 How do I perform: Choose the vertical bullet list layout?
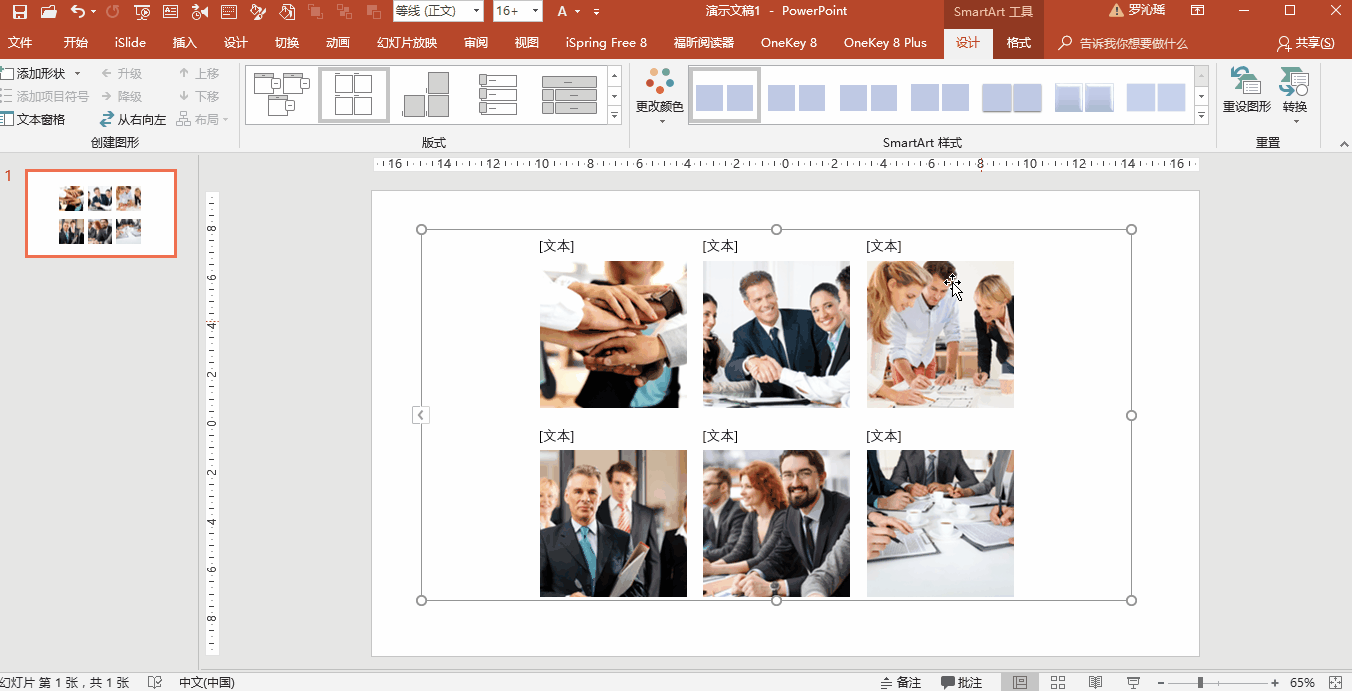497,95
